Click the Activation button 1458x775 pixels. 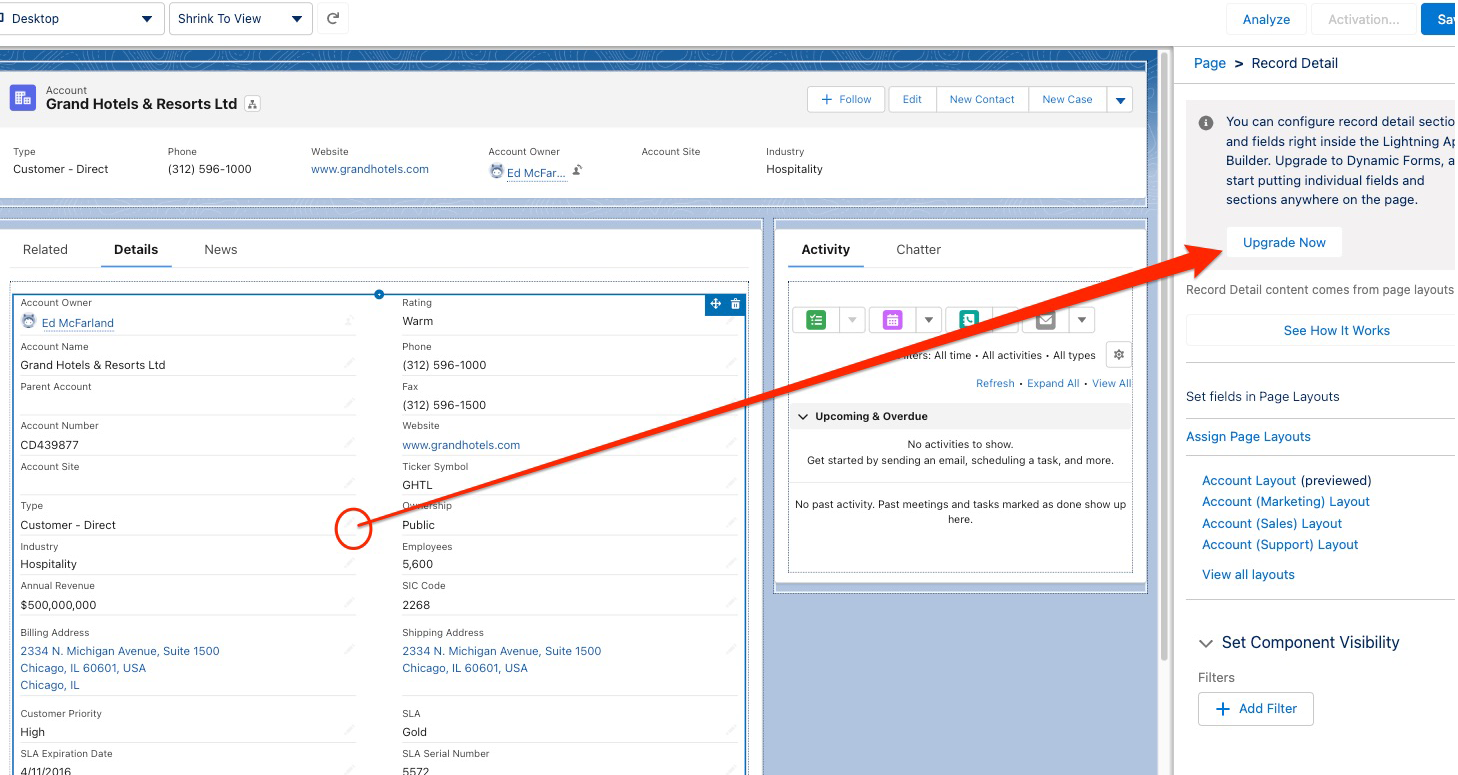[1363, 19]
